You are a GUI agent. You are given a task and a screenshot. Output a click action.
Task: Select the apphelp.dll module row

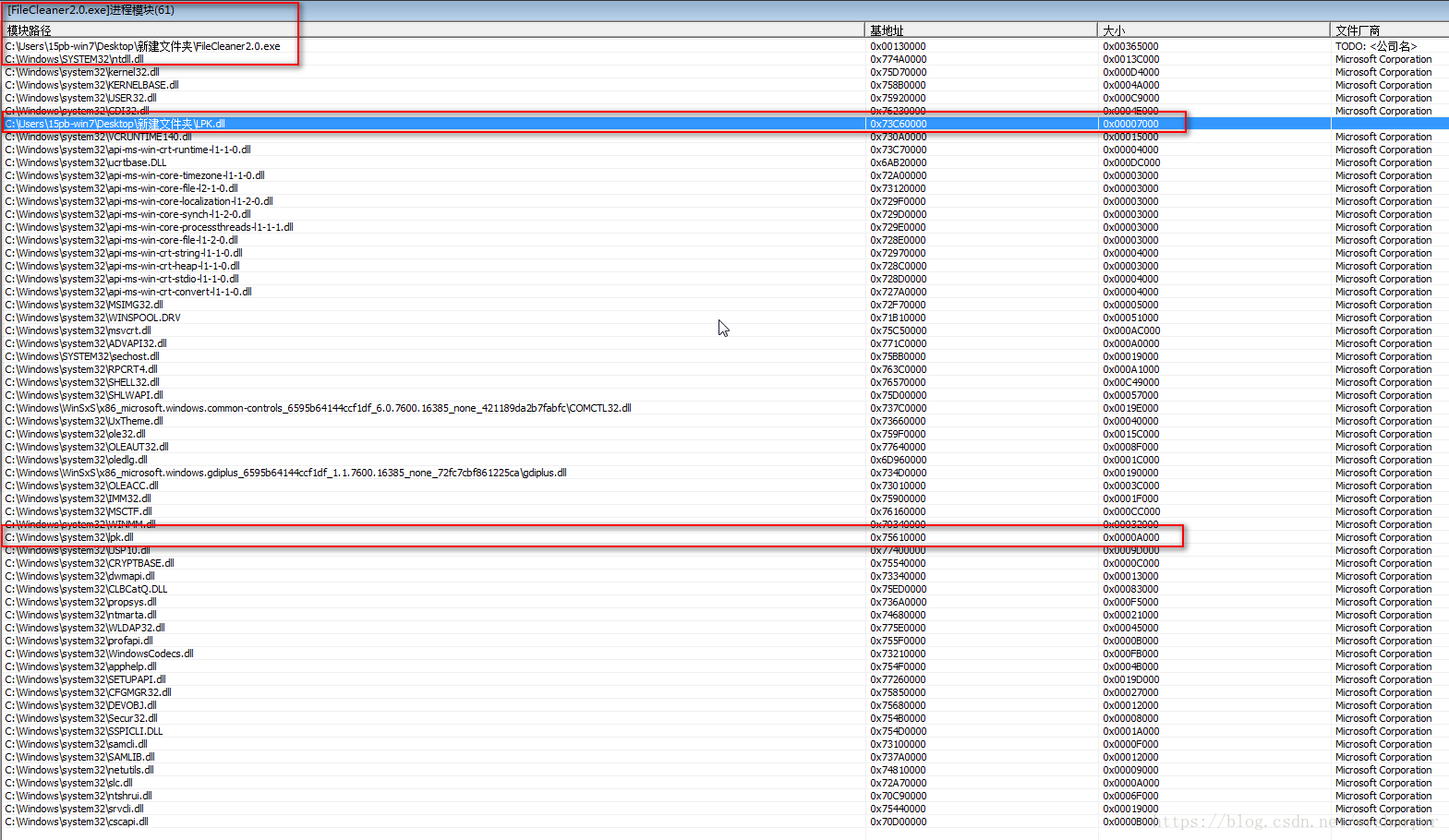[724, 666]
